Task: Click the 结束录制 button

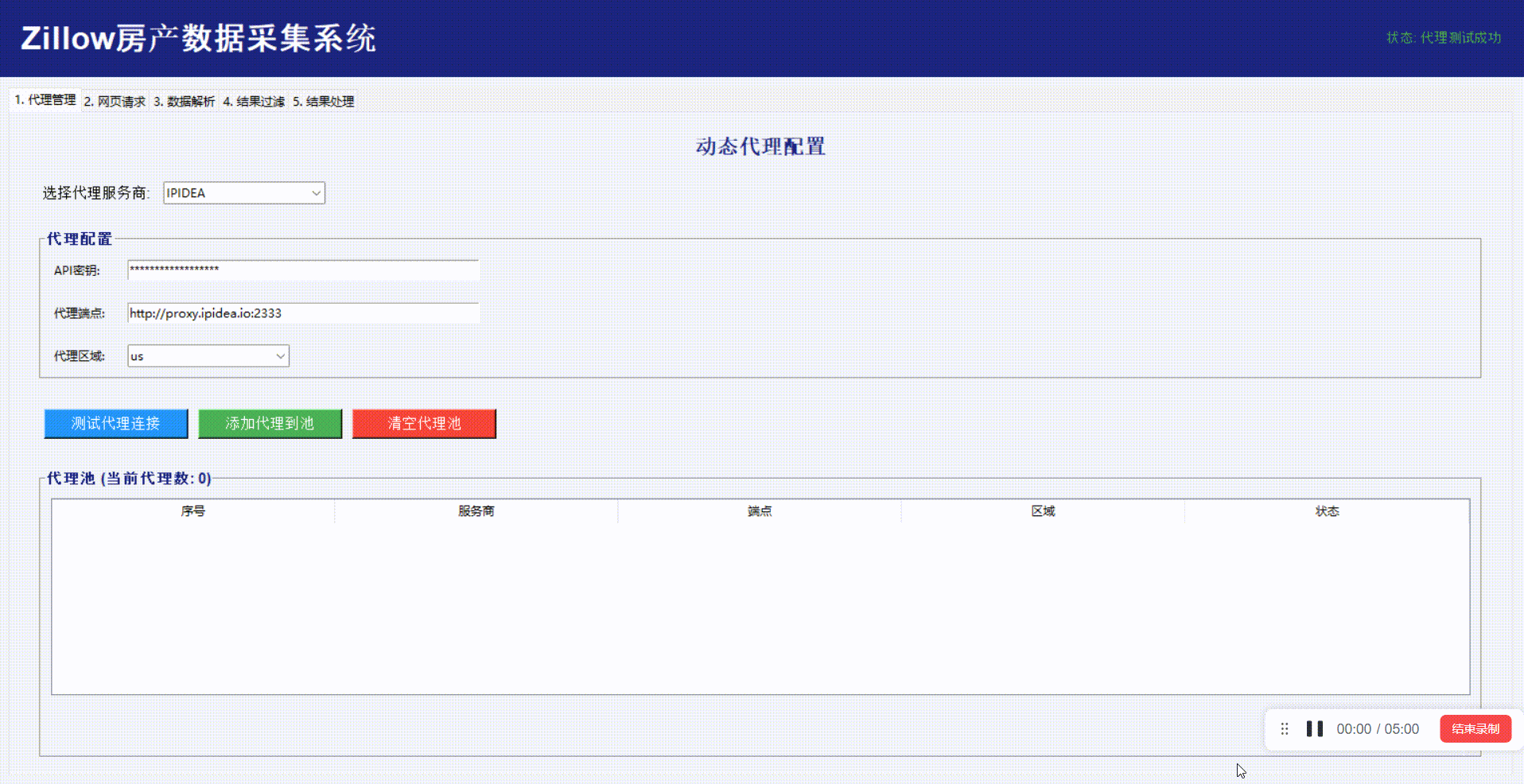Action: [x=1475, y=729]
